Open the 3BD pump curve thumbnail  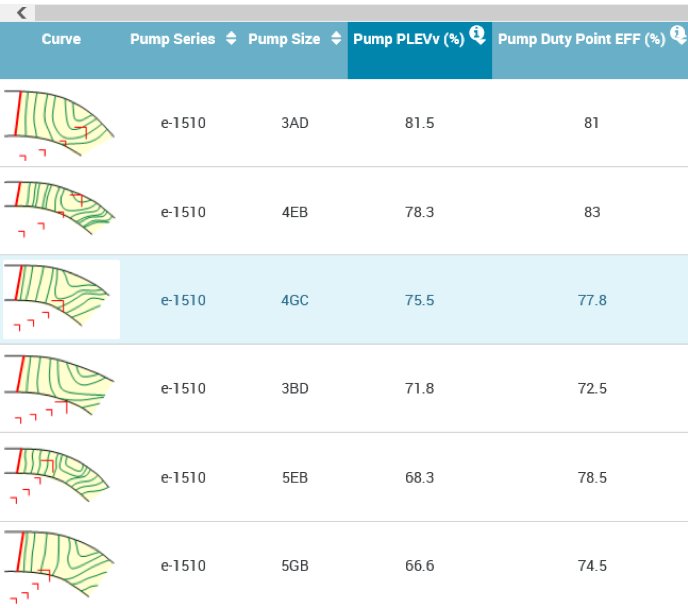(x=60, y=388)
